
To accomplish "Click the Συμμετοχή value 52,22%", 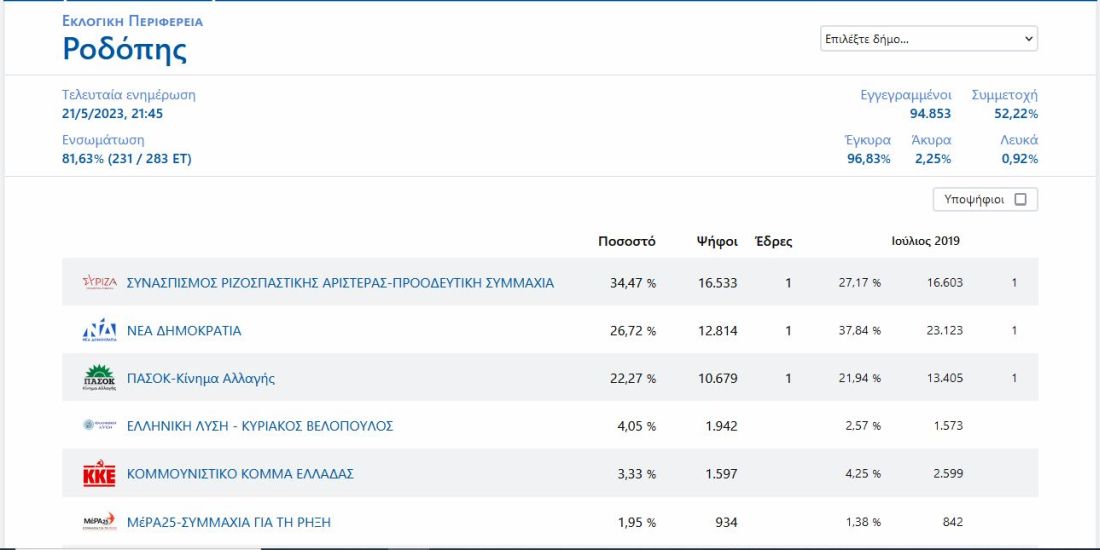I will click(1016, 114).
